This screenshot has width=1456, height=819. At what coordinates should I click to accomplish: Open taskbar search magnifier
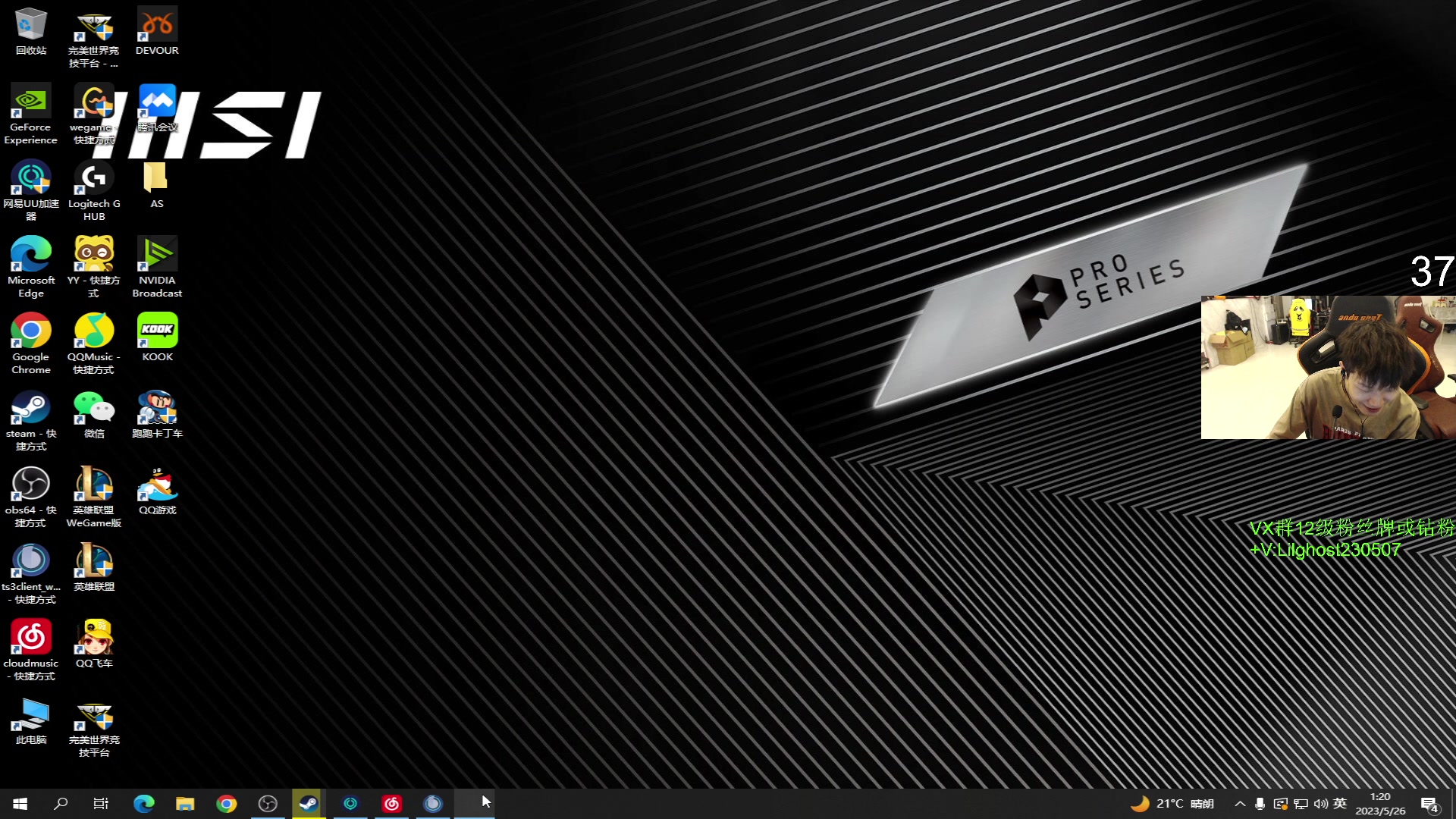(x=61, y=804)
